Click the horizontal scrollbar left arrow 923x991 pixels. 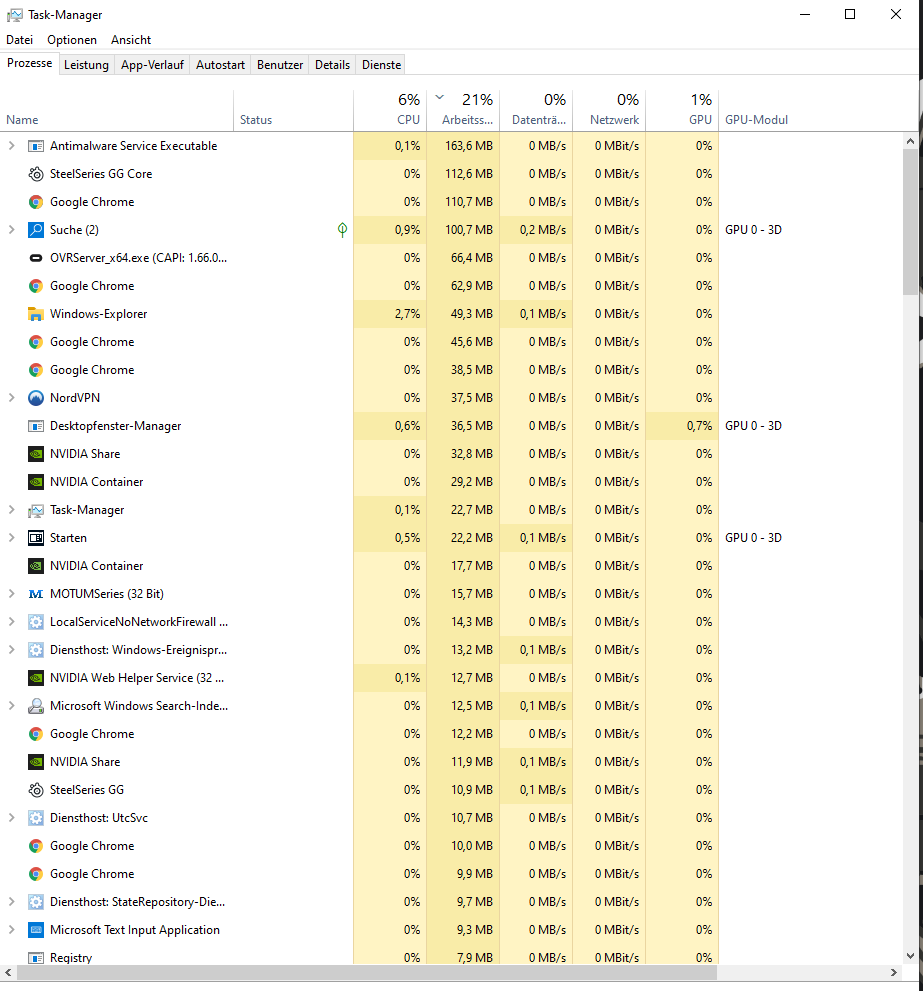[x=8, y=972]
